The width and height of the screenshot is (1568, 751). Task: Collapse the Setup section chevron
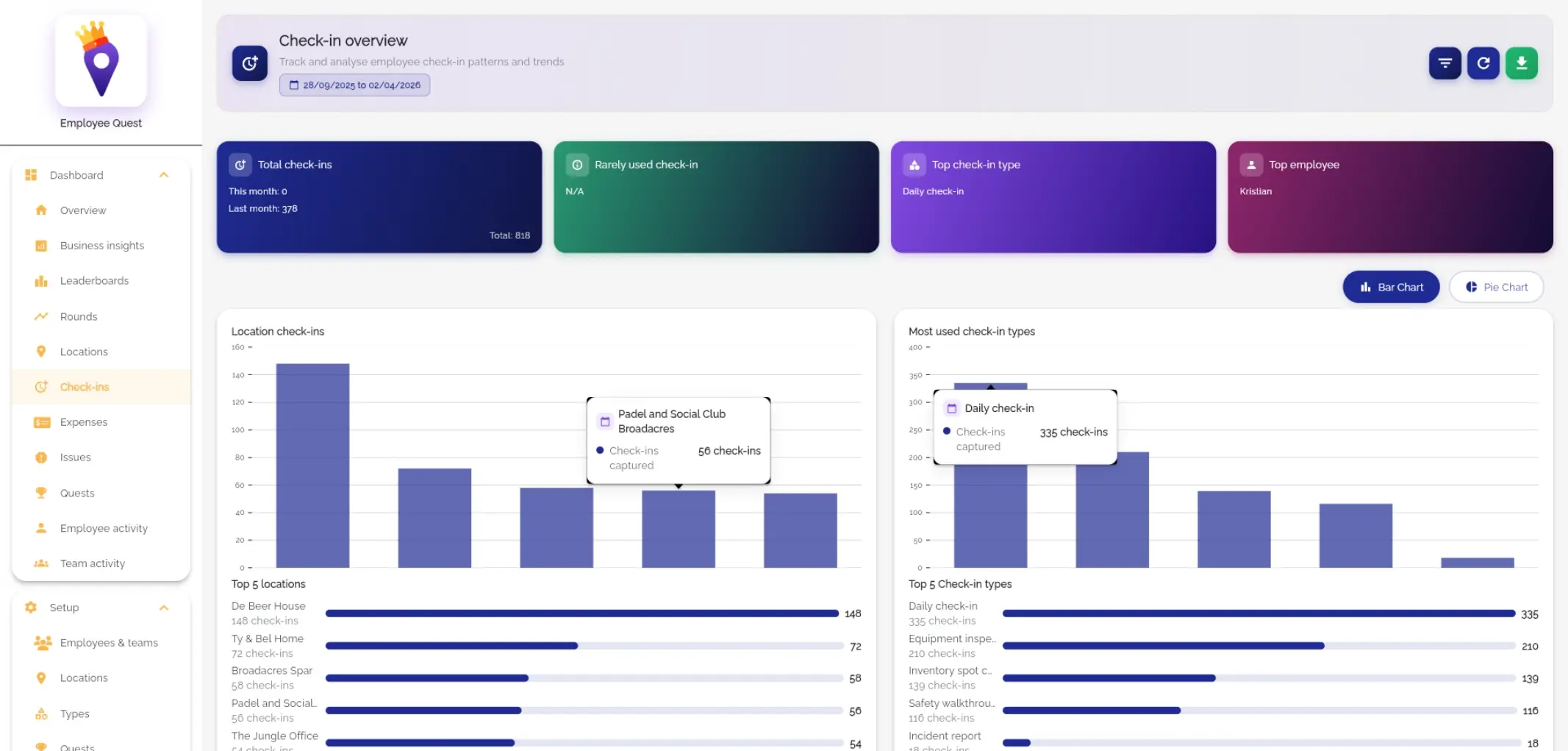tap(164, 608)
